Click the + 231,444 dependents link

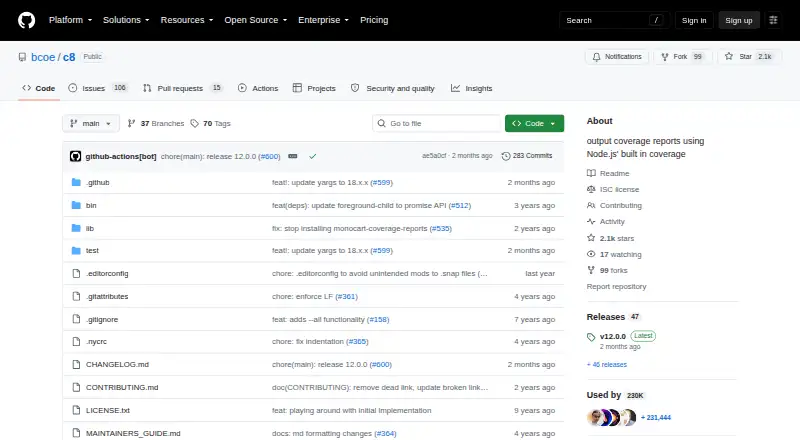[656, 418]
